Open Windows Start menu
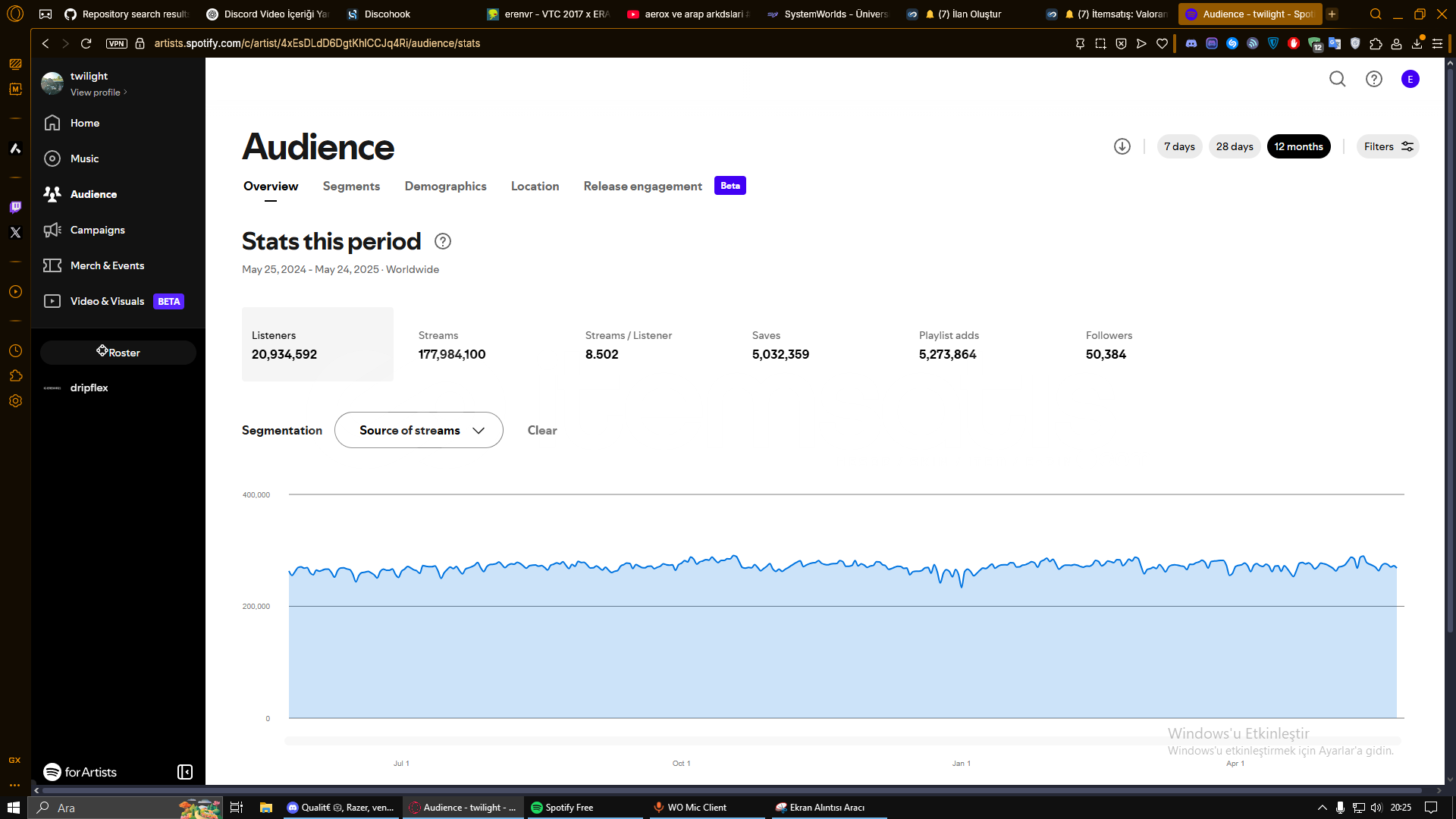Viewport: 1456px width, 819px height. [x=14, y=808]
